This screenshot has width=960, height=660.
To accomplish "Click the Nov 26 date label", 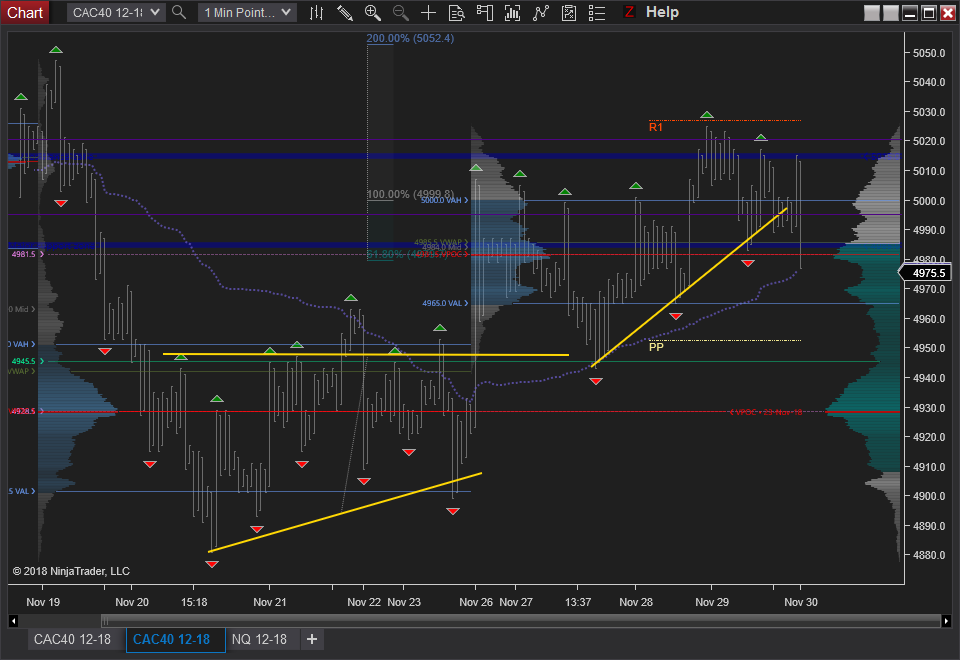I will coord(476,602).
